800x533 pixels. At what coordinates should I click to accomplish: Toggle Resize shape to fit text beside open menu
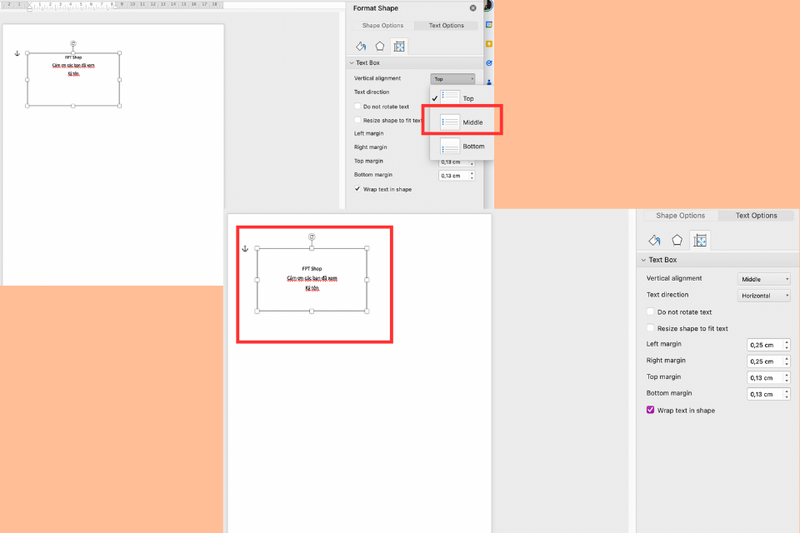point(357,120)
